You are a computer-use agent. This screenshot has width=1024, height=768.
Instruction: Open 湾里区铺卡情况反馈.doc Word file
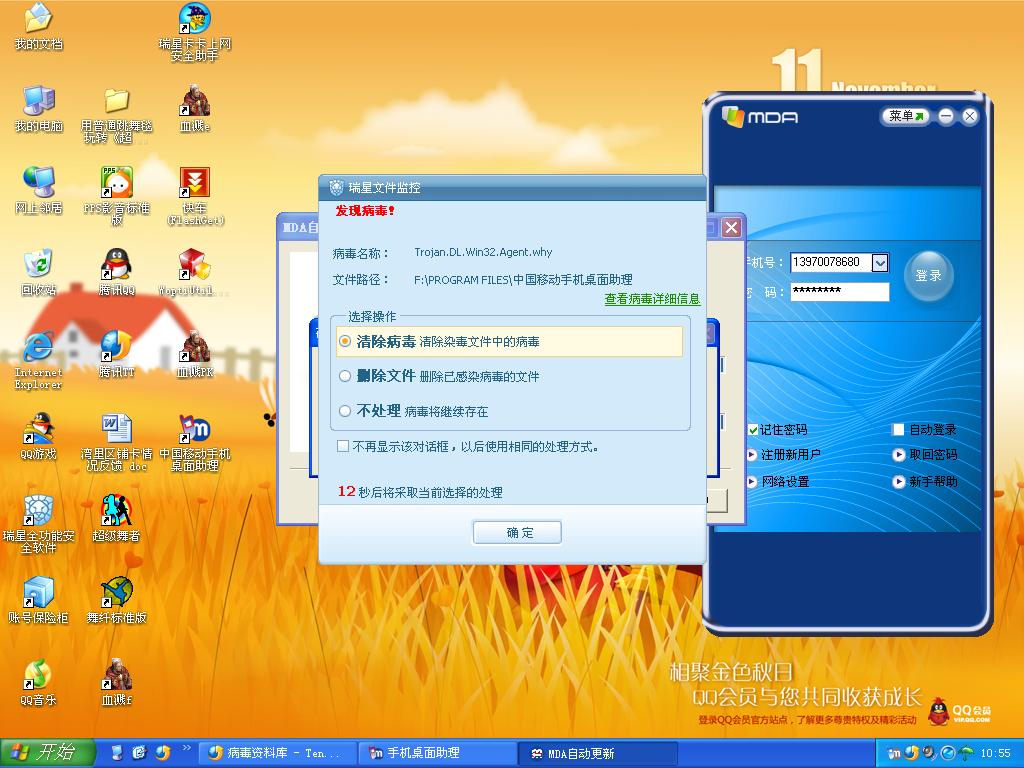(116, 442)
